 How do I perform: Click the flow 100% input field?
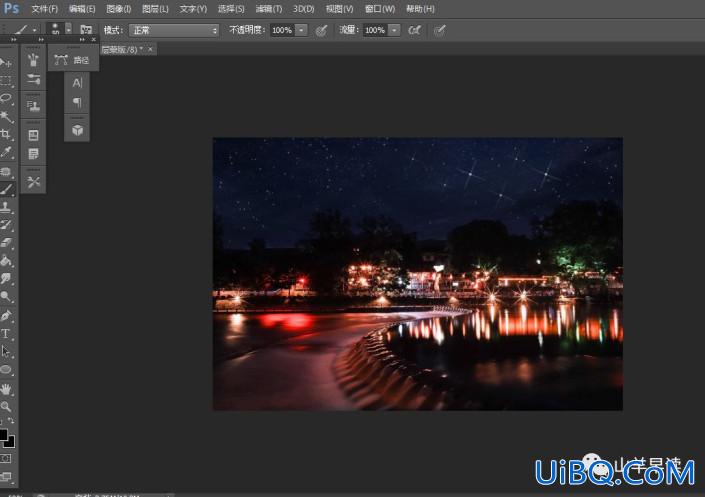coord(375,30)
